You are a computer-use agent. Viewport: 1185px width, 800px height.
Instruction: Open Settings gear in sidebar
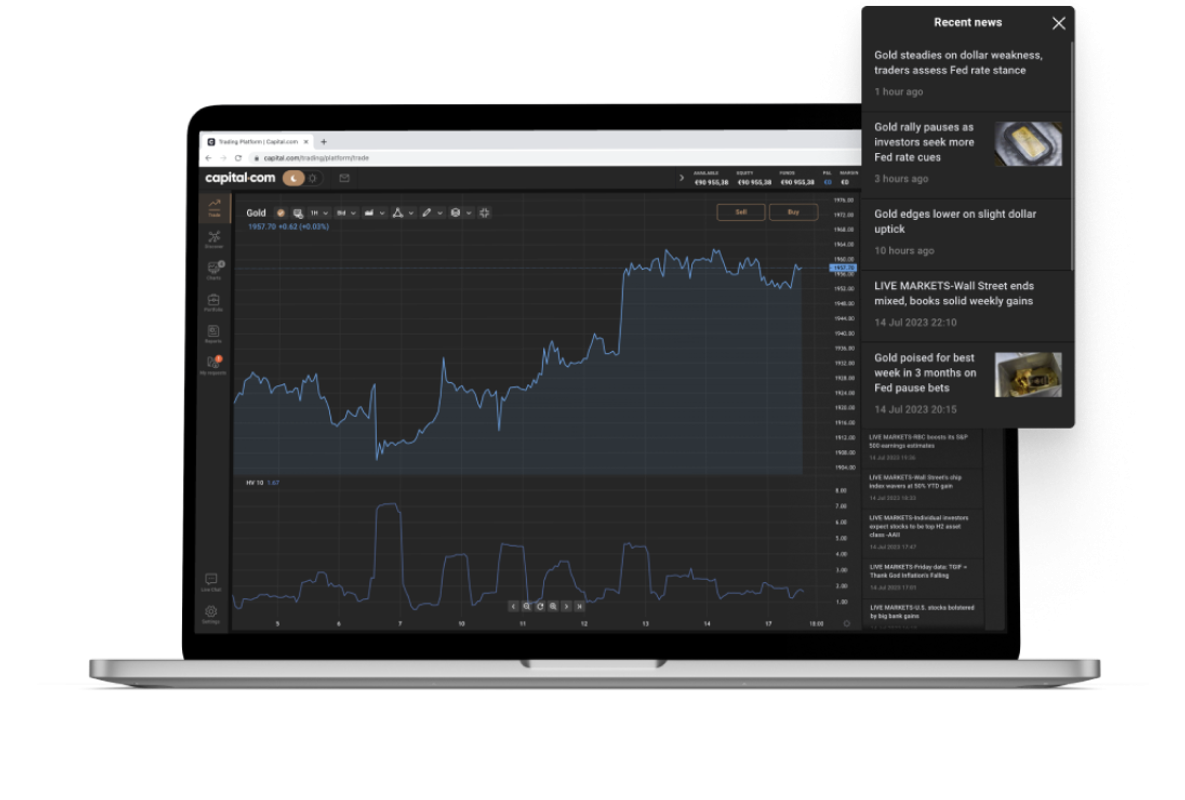click(x=211, y=613)
